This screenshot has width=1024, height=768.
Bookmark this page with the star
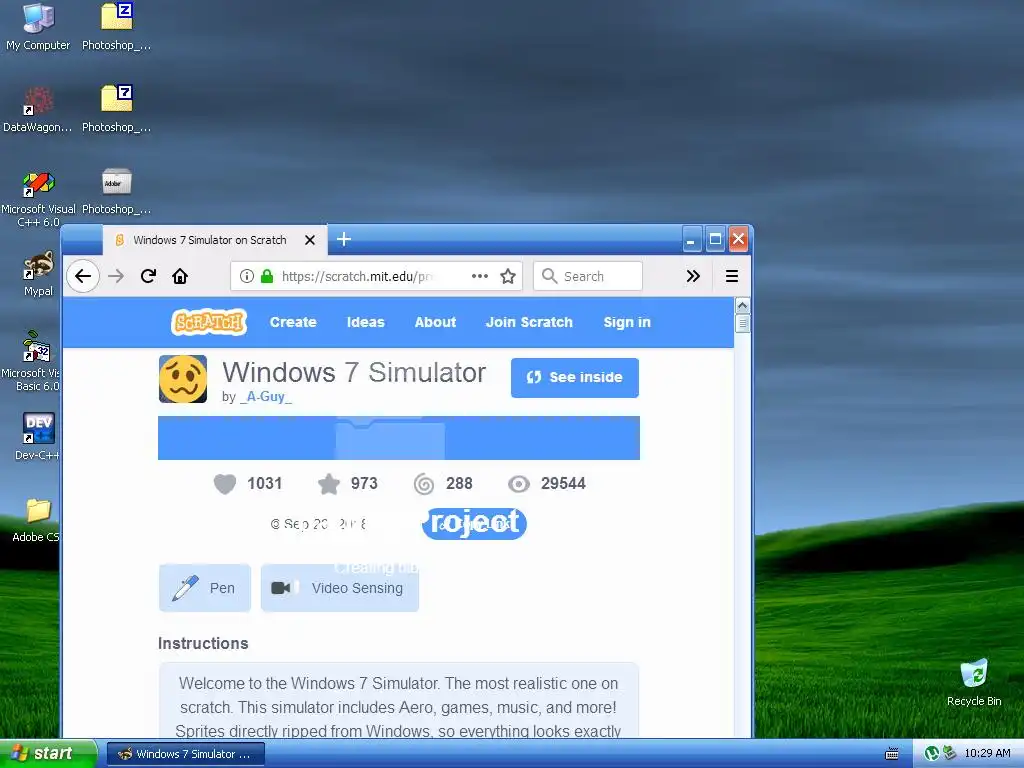click(x=508, y=276)
